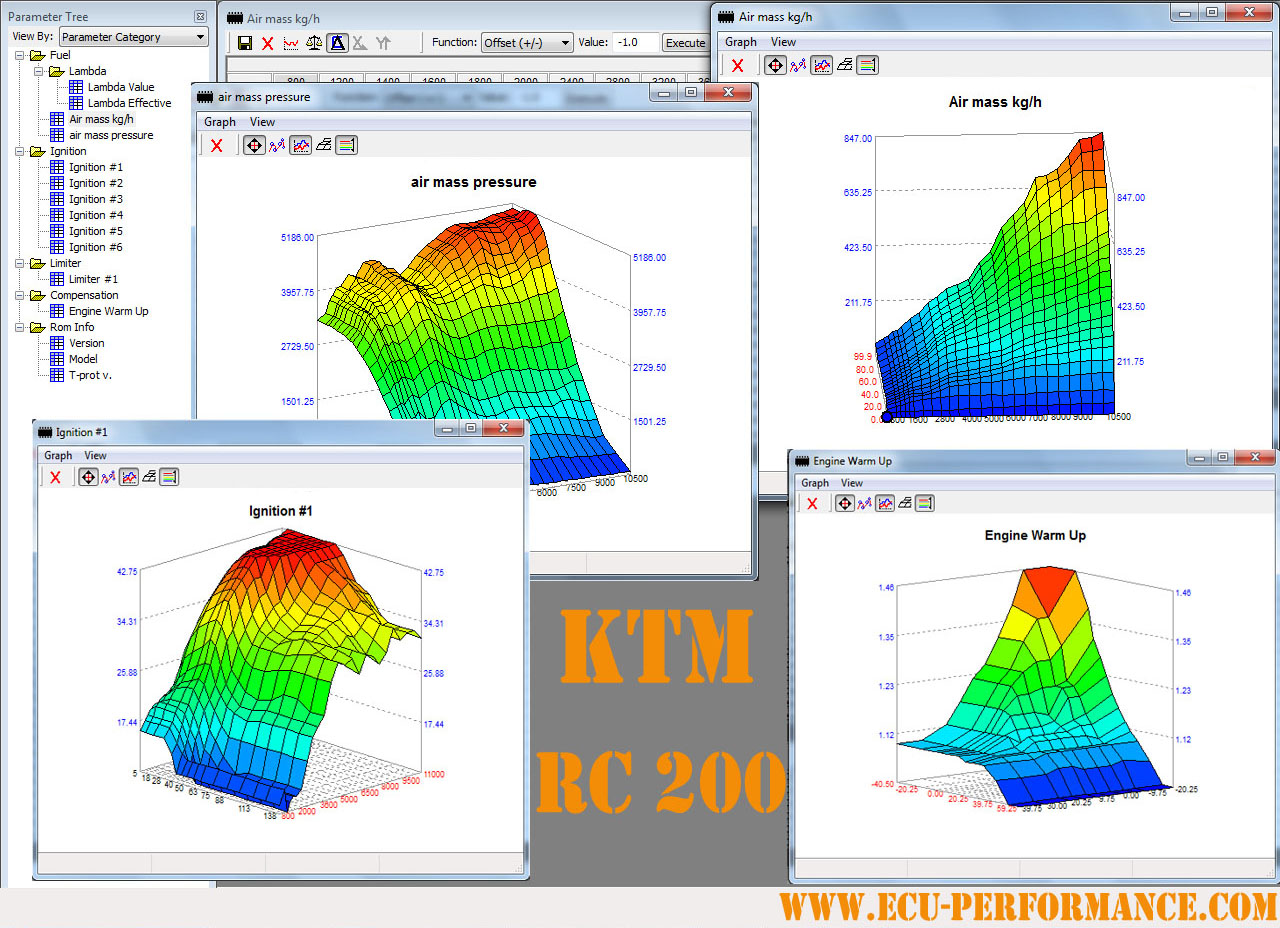
Task: Select Version under Rom Info
Action: pyautogui.click(x=86, y=343)
